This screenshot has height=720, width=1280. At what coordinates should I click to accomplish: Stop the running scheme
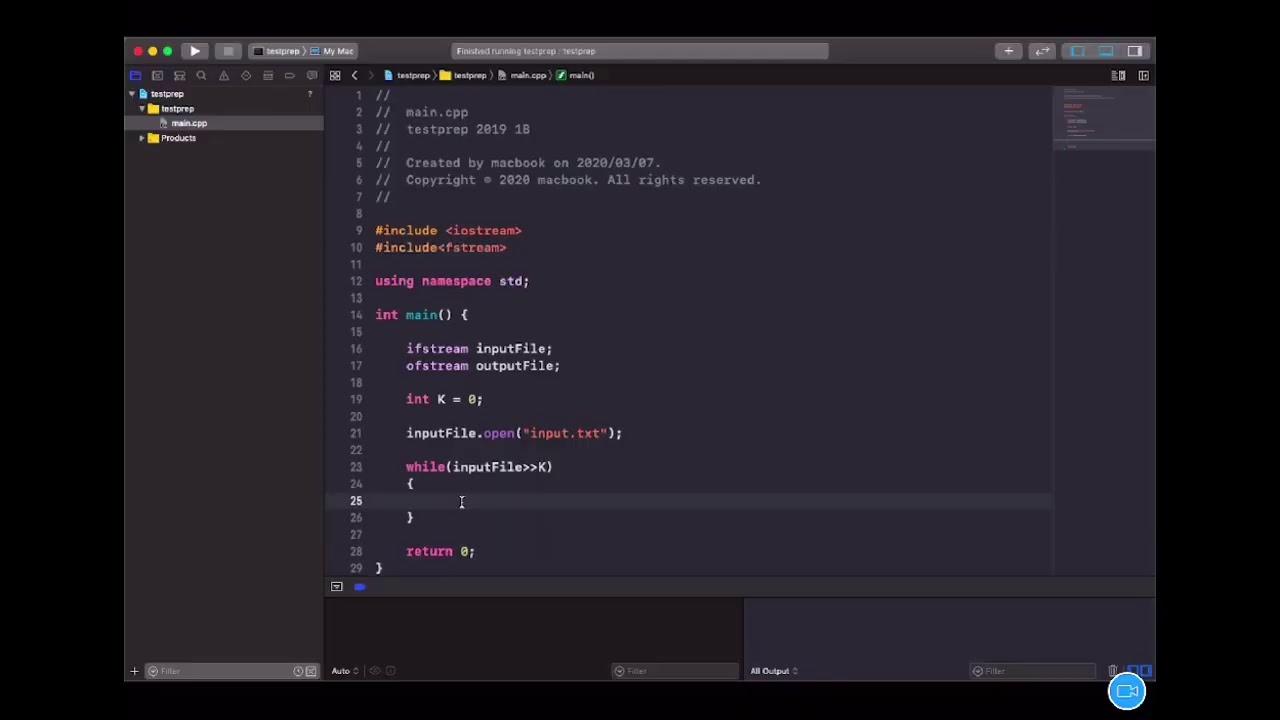tap(228, 51)
